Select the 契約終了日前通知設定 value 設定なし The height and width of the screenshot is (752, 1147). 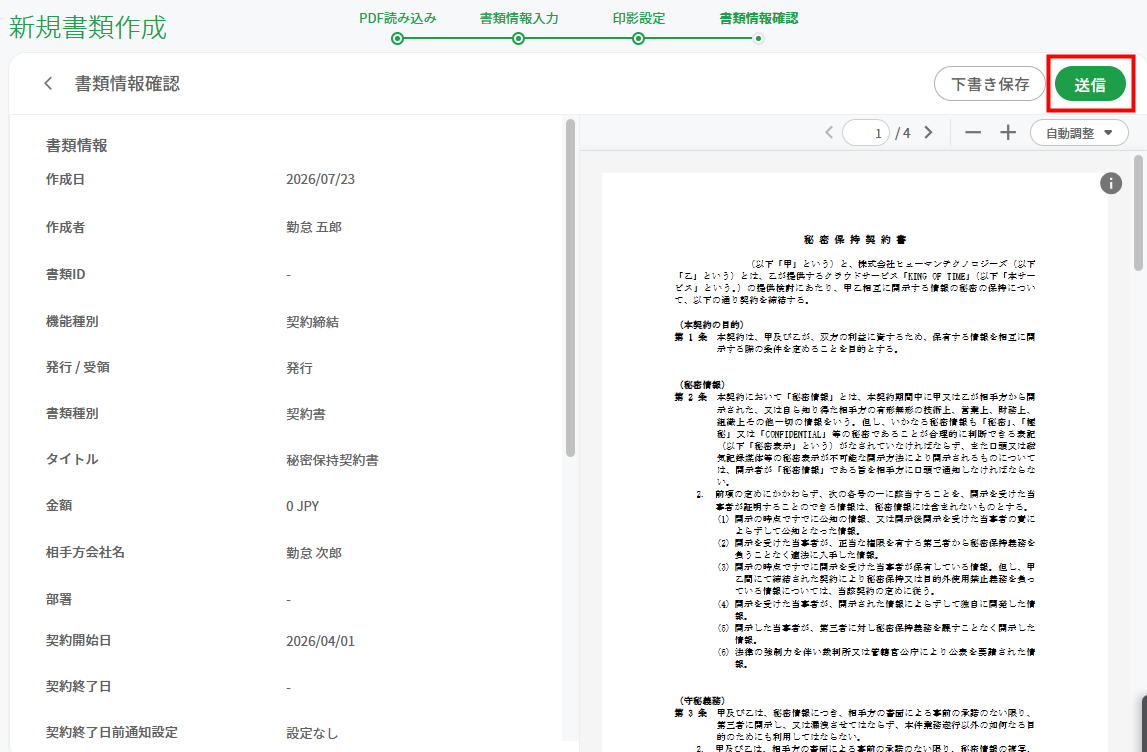(x=312, y=733)
